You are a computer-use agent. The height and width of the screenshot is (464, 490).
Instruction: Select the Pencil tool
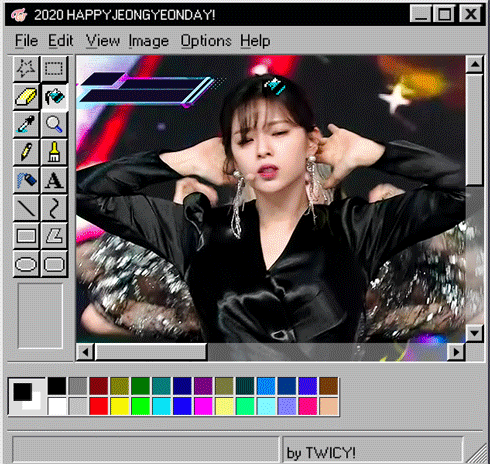point(26,152)
